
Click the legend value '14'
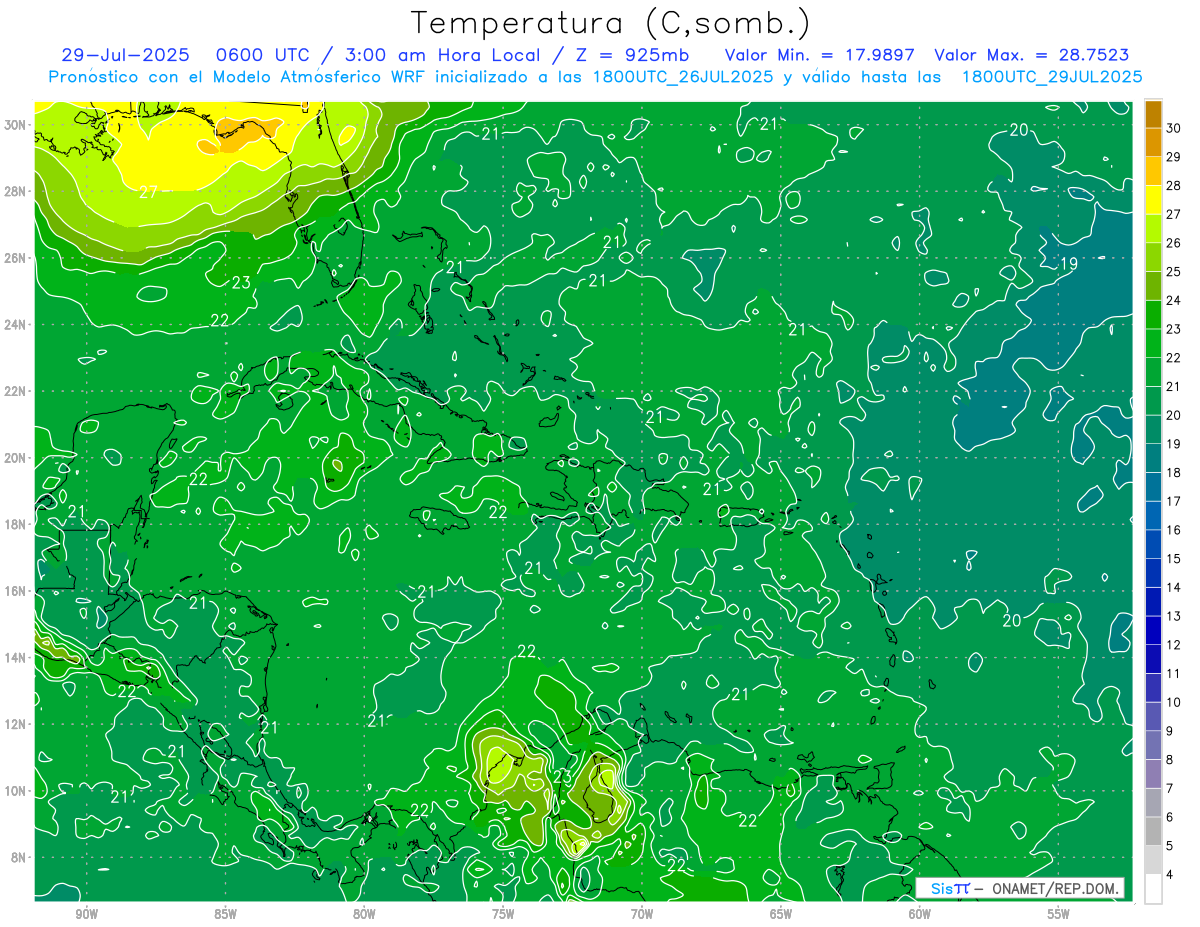(1174, 587)
